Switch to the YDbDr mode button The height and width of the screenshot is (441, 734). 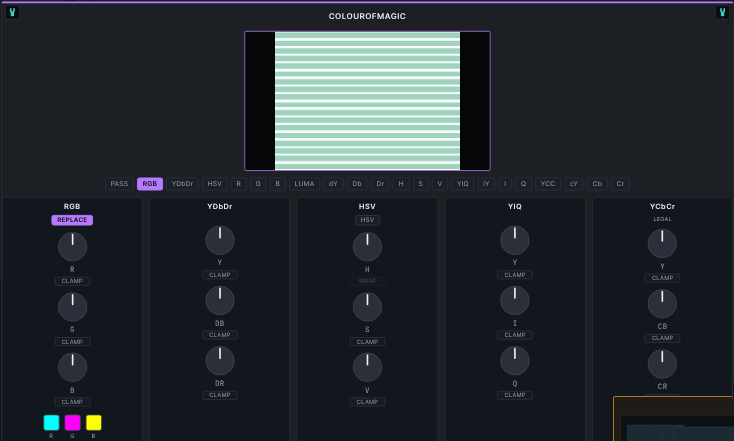tap(183, 184)
